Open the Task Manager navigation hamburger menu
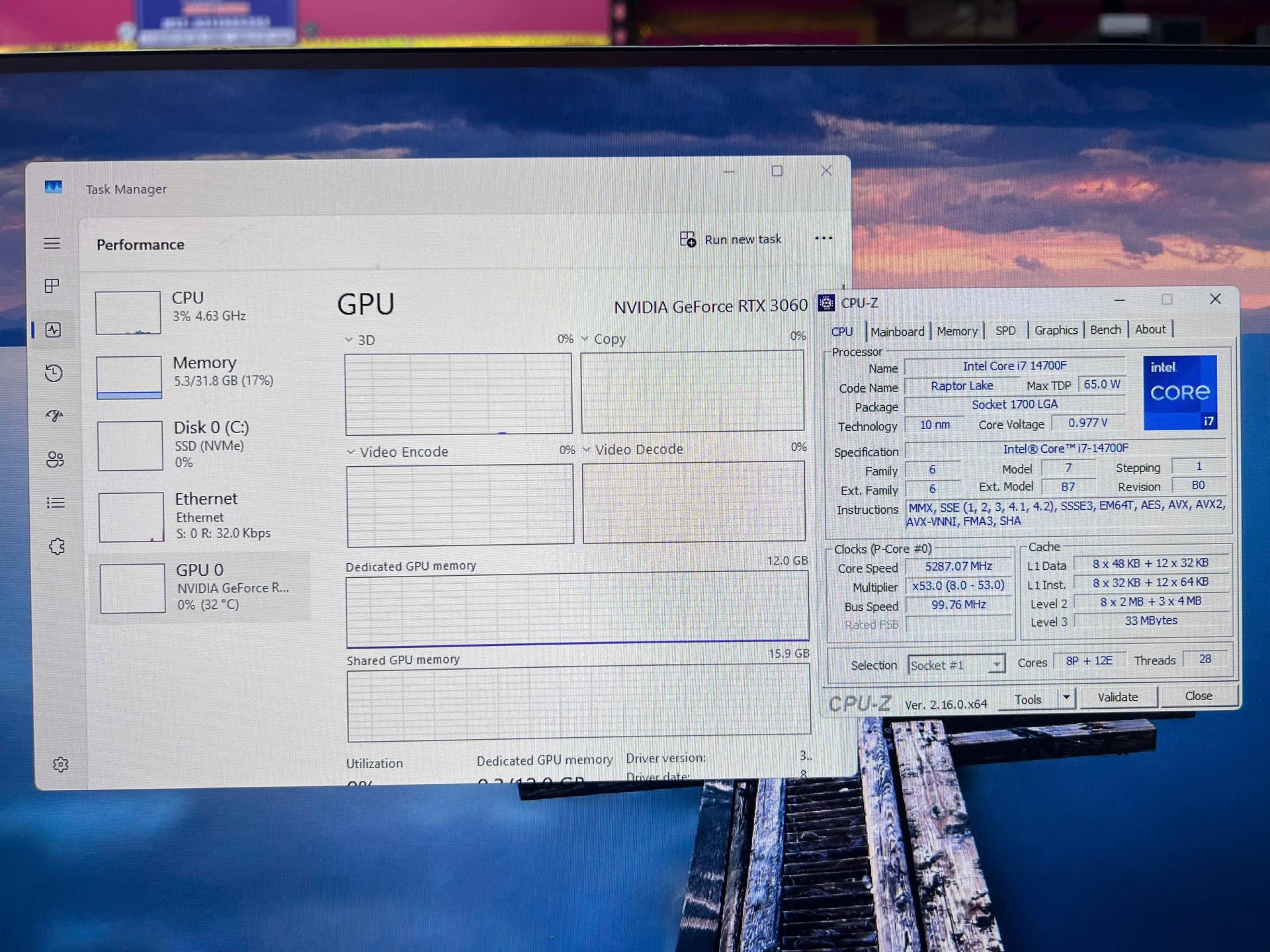Screen dimensions: 1270x952 (x=52, y=243)
